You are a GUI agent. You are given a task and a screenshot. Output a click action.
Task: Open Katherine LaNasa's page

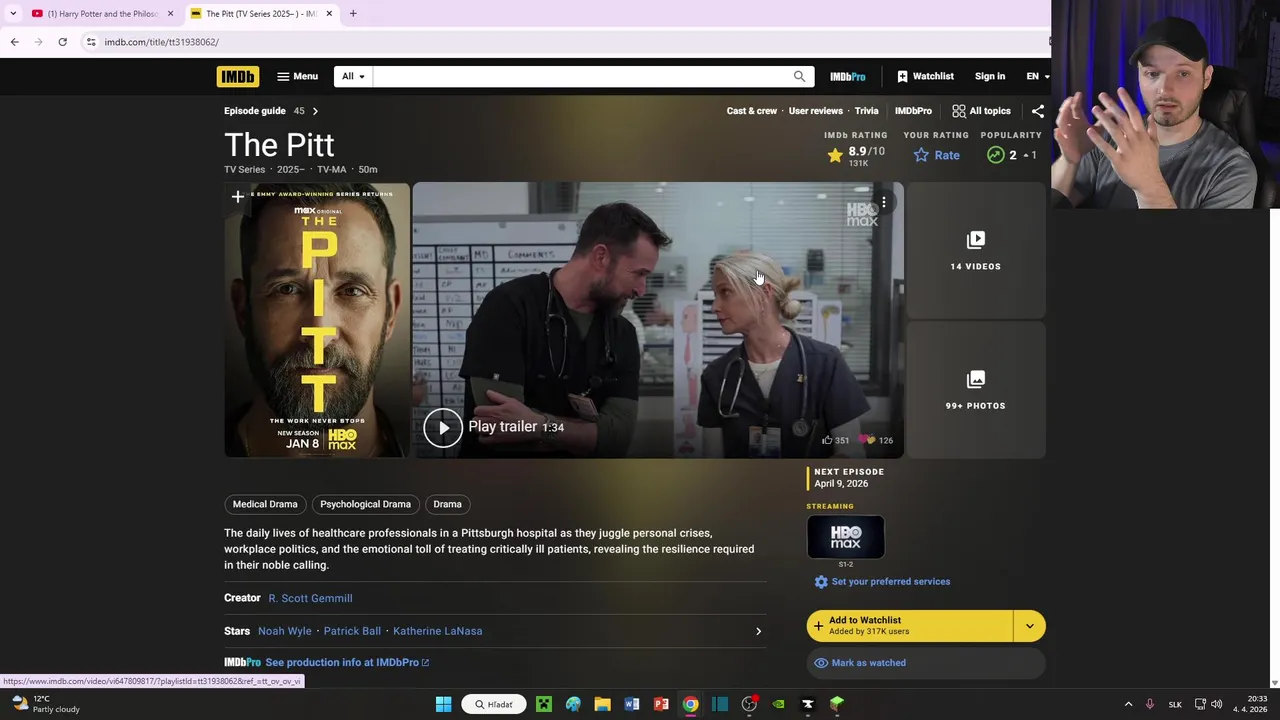click(x=438, y=631)
